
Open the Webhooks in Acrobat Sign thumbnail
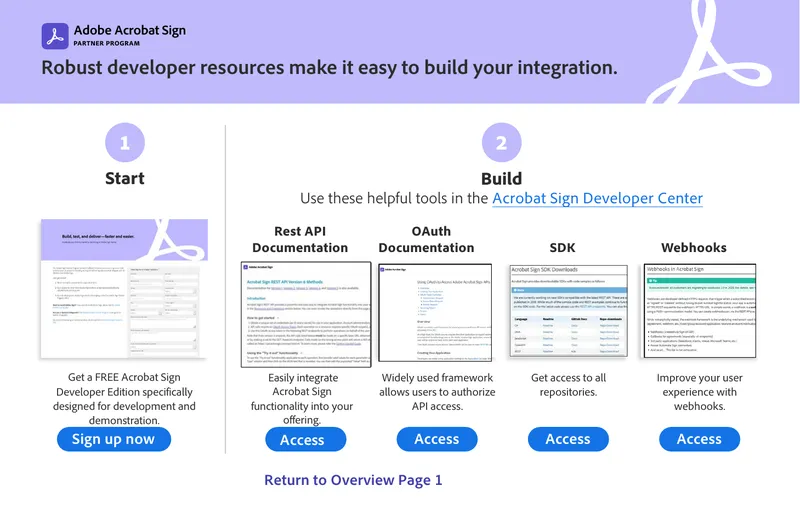tap(699, 311)
